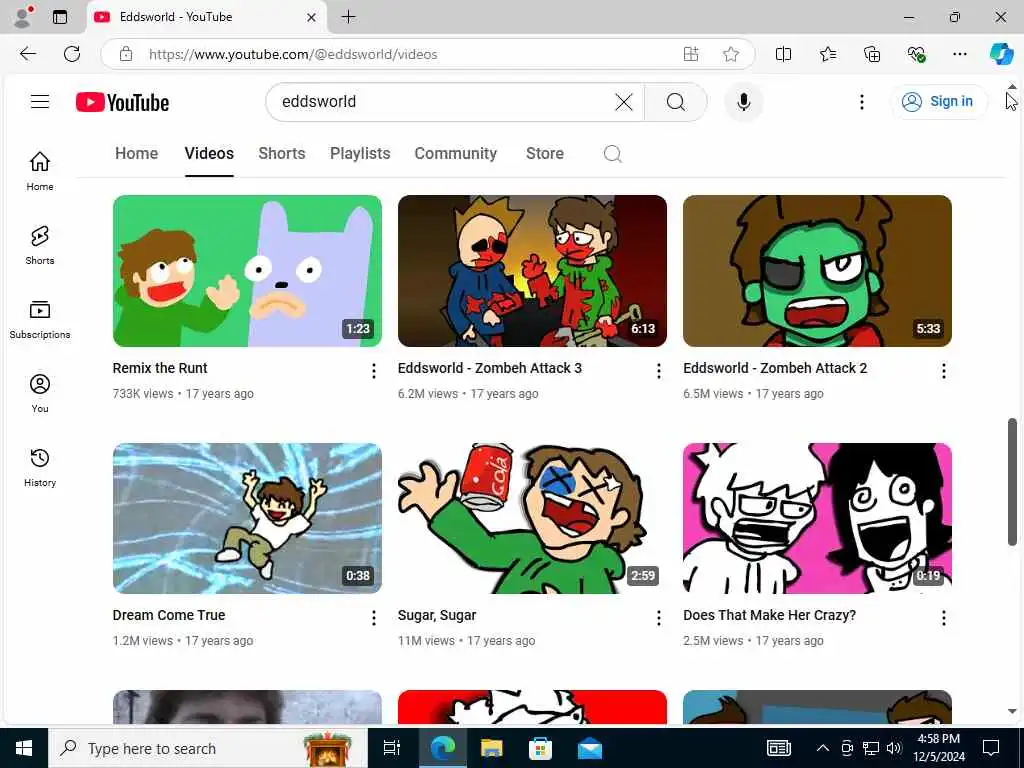The height and width of the screenshot is (768, 1024).
Task: Run search with the magnifier button
Action: [676, 102]
